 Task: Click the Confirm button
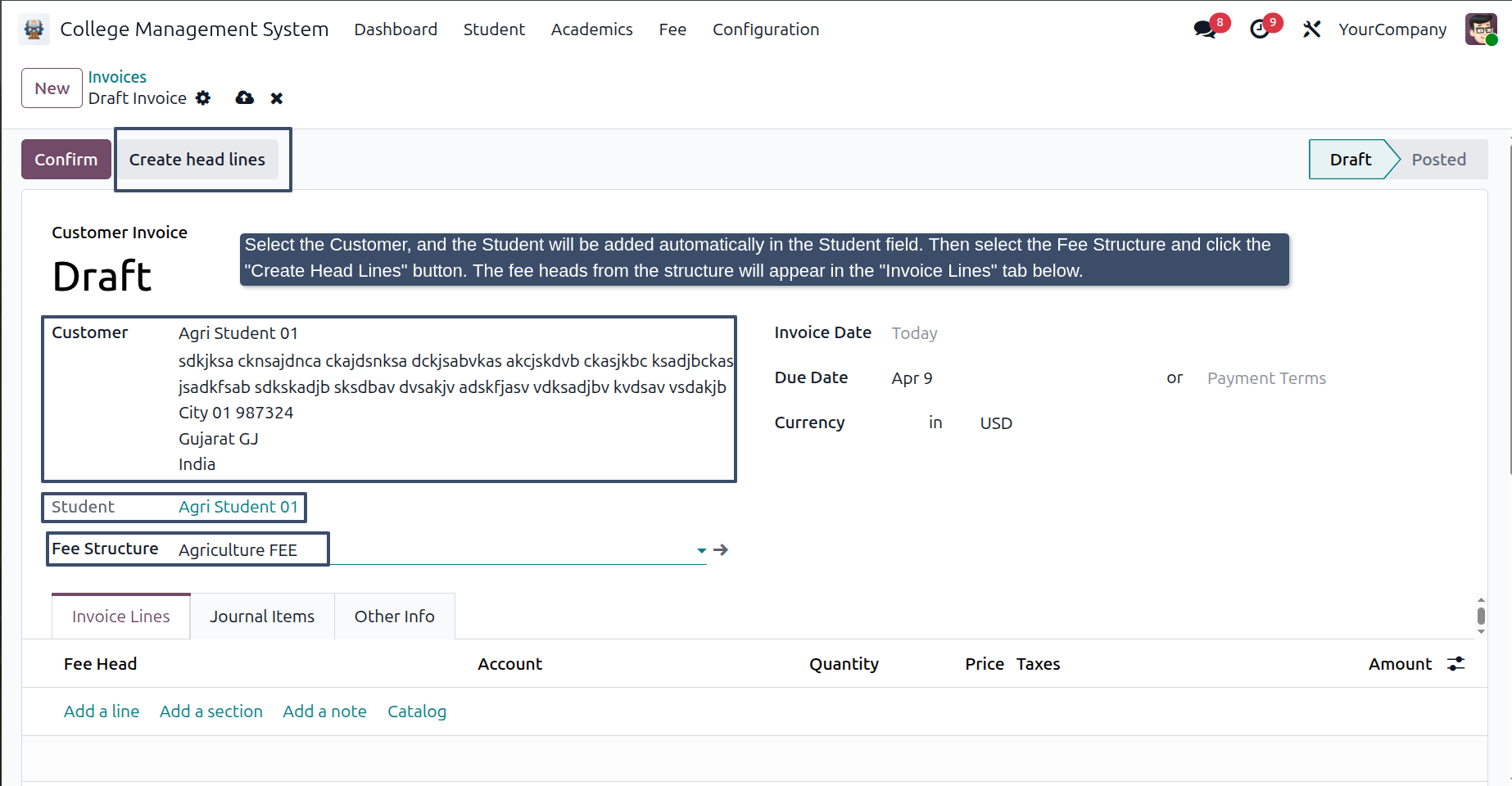pyautogui.click(x=66, y=160)
